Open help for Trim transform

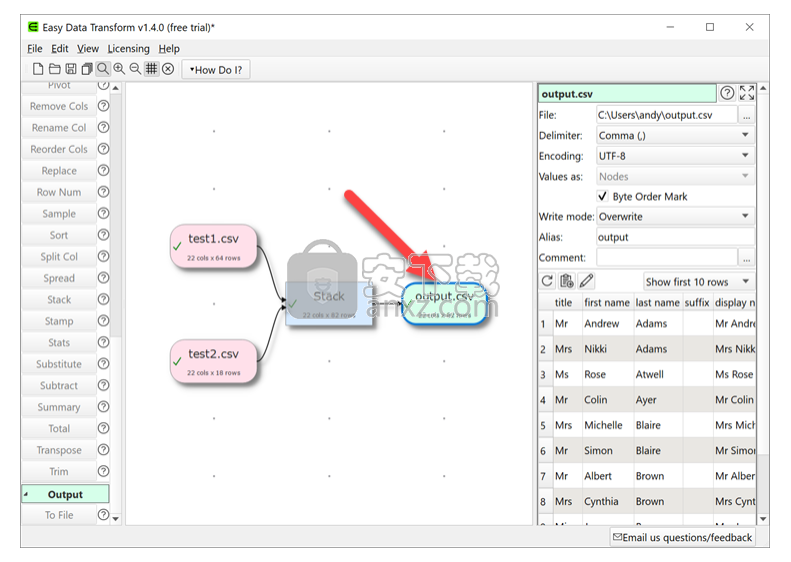pos(103,471)
